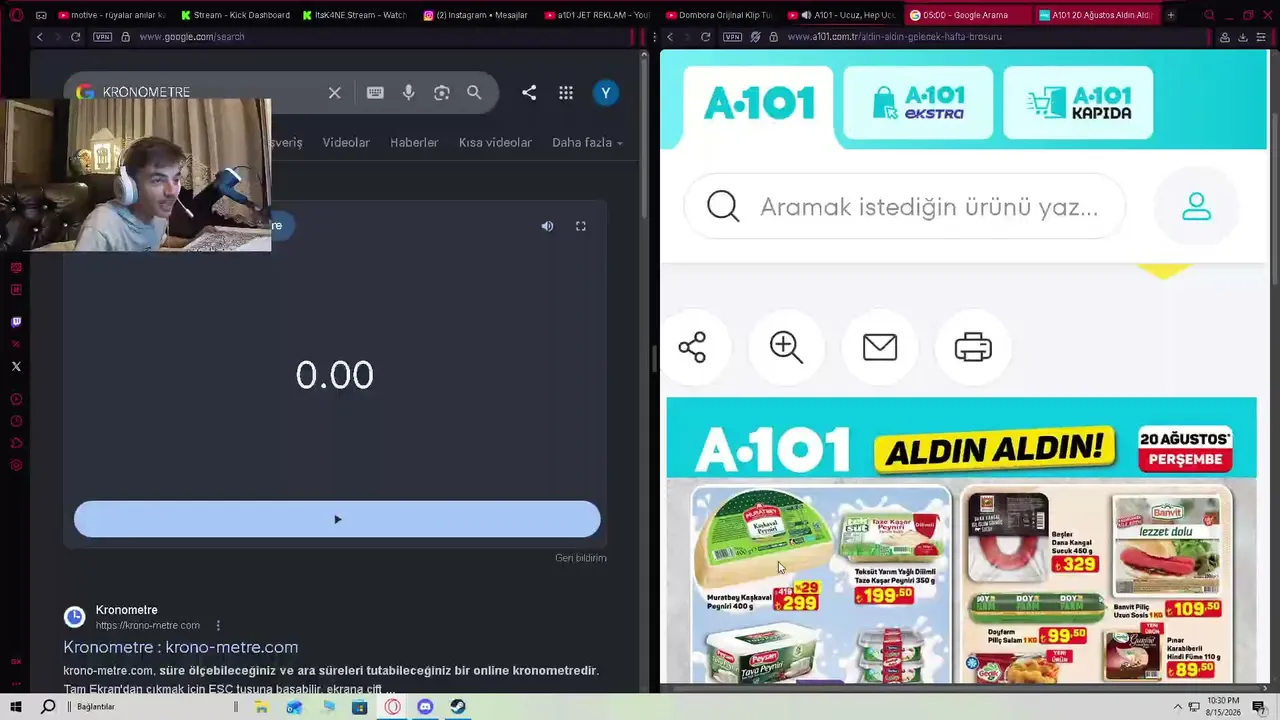Click the share icon on Google page
Screen dimensions: 1280x720
(529, 93)
